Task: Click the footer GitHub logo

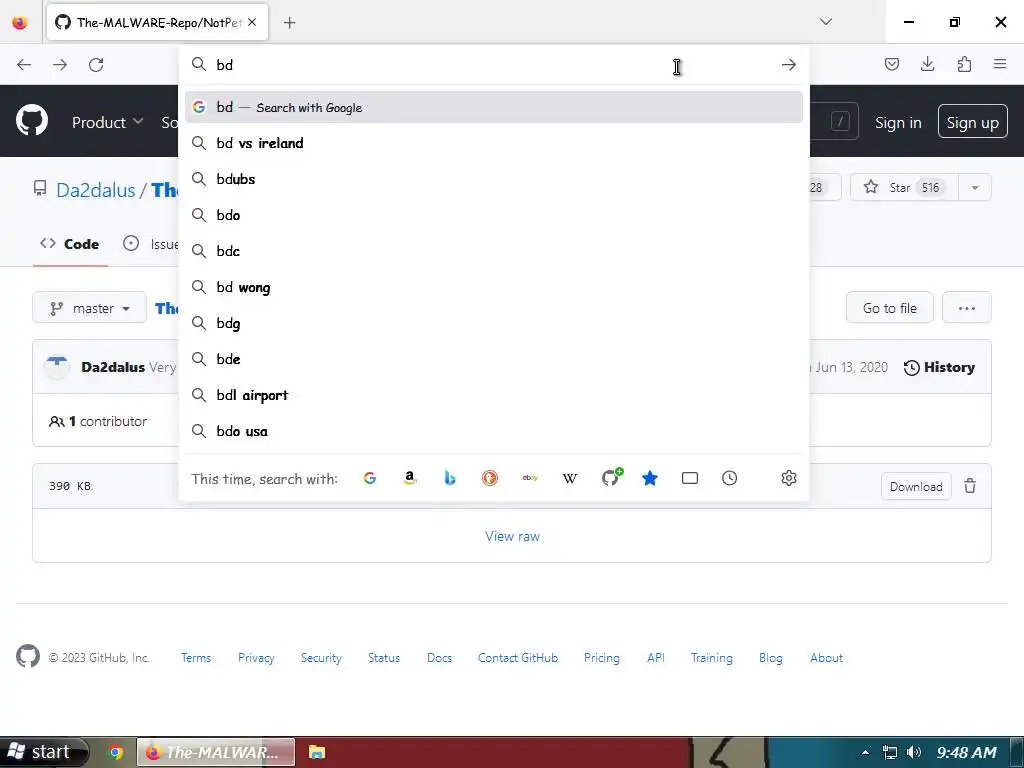Action: [28, 656]
